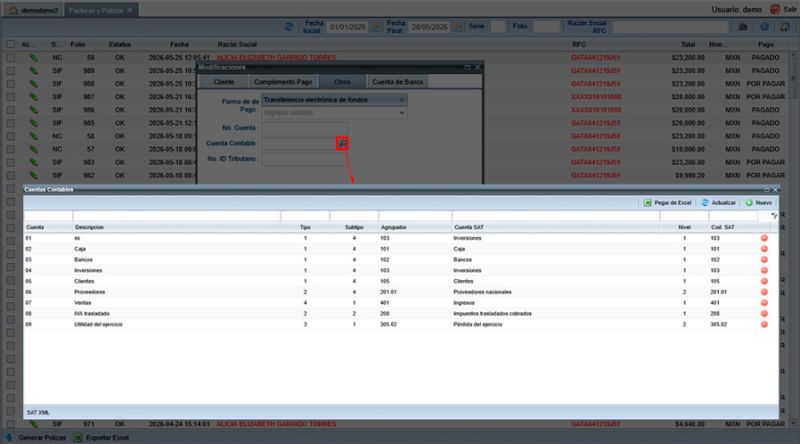800x444 pixels.
Task: Click green edit icon for folio 59
Action: (x=33, y=58)
